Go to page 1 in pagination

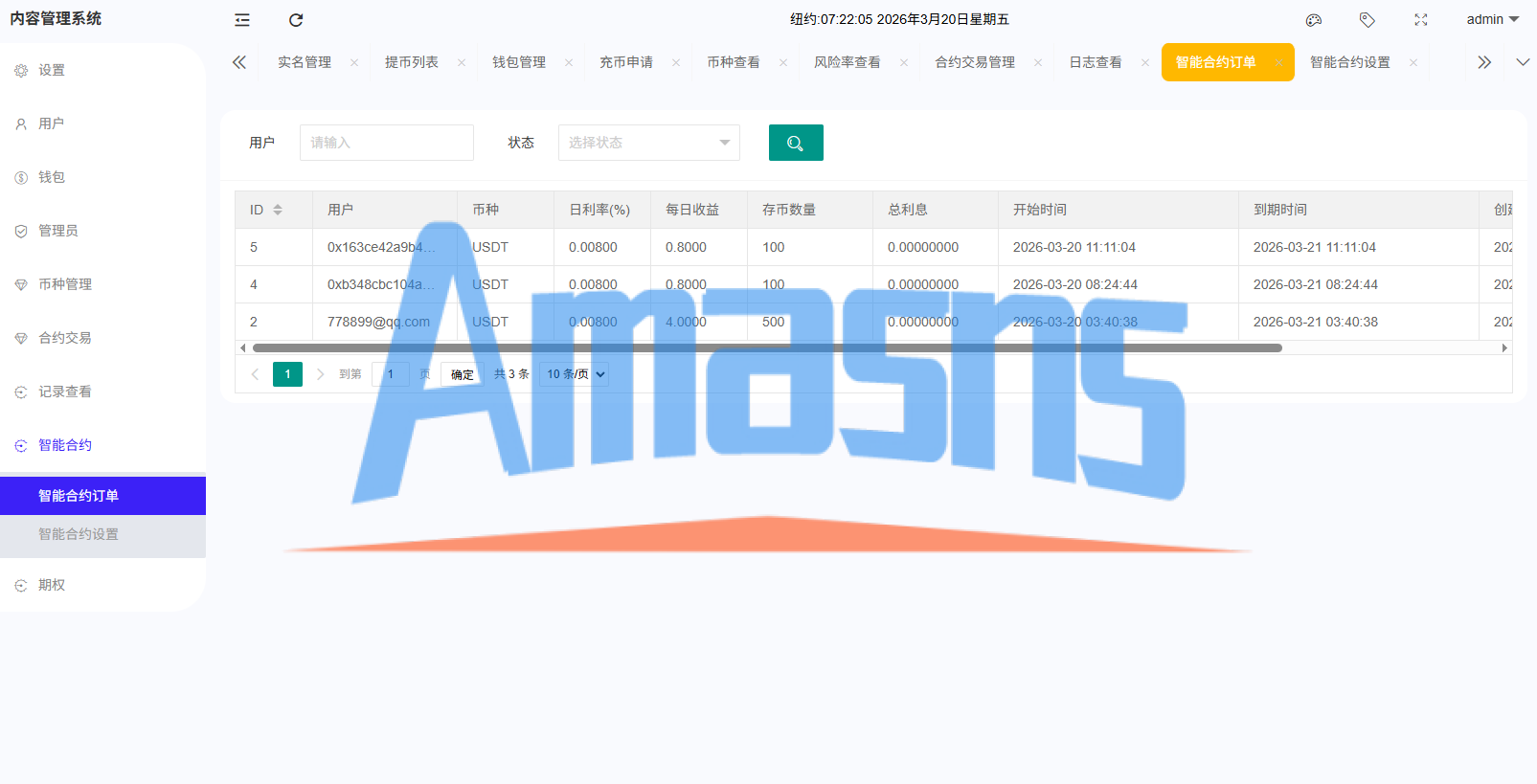click(287, 374)
